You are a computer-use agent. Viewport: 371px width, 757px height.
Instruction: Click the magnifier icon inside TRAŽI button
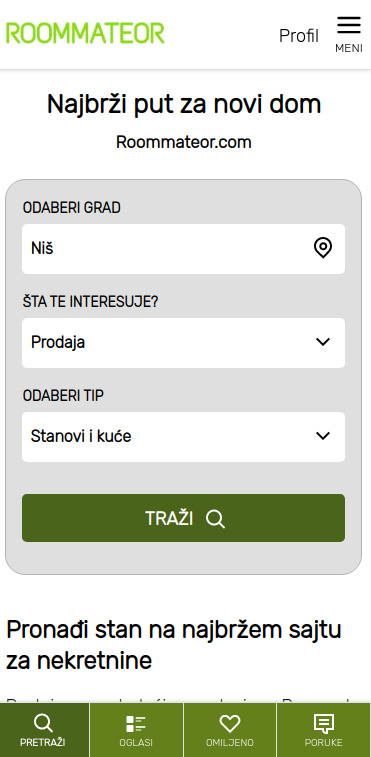tap(215, 519)
